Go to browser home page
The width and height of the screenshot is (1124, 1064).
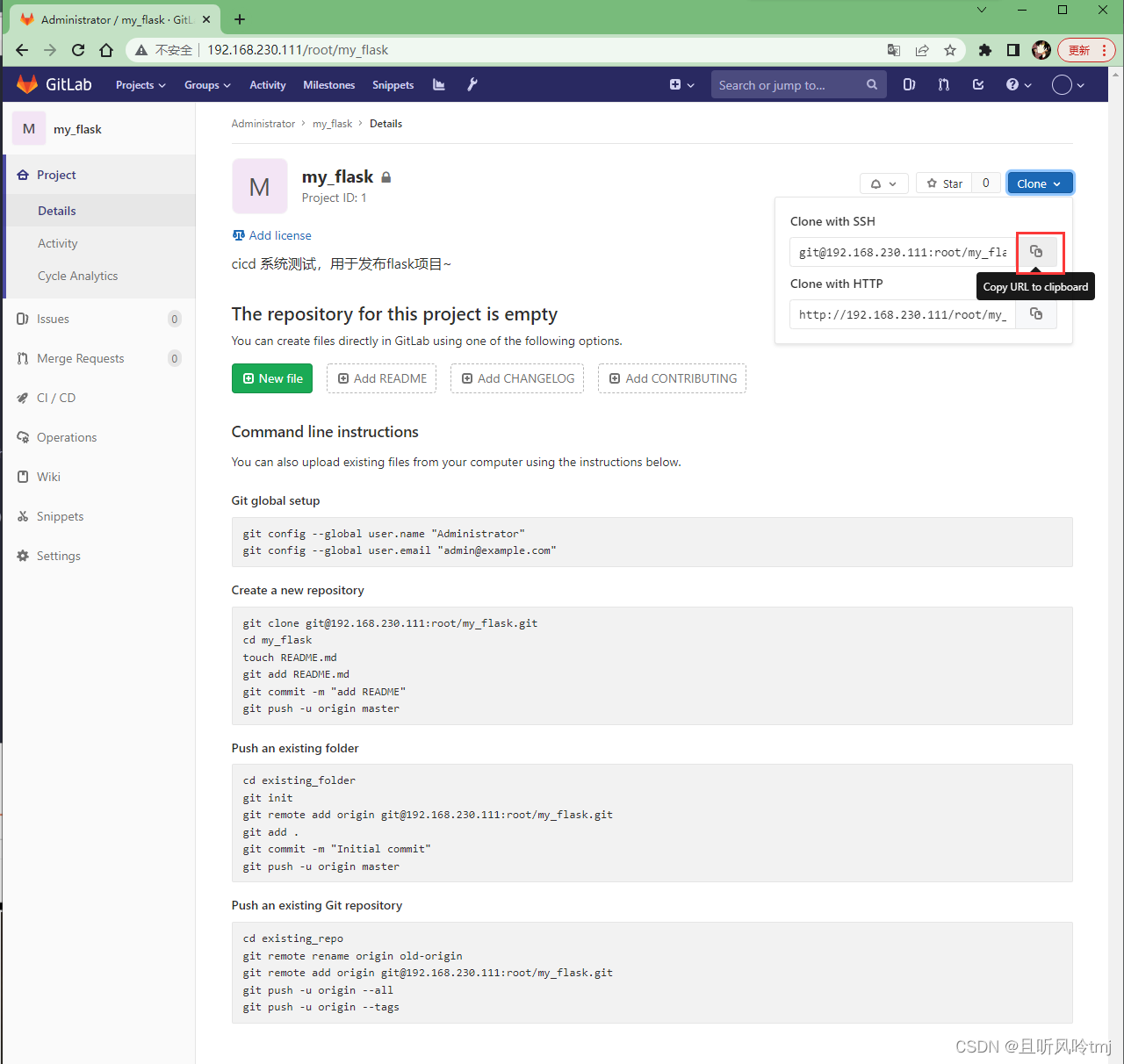coord(106,50)
